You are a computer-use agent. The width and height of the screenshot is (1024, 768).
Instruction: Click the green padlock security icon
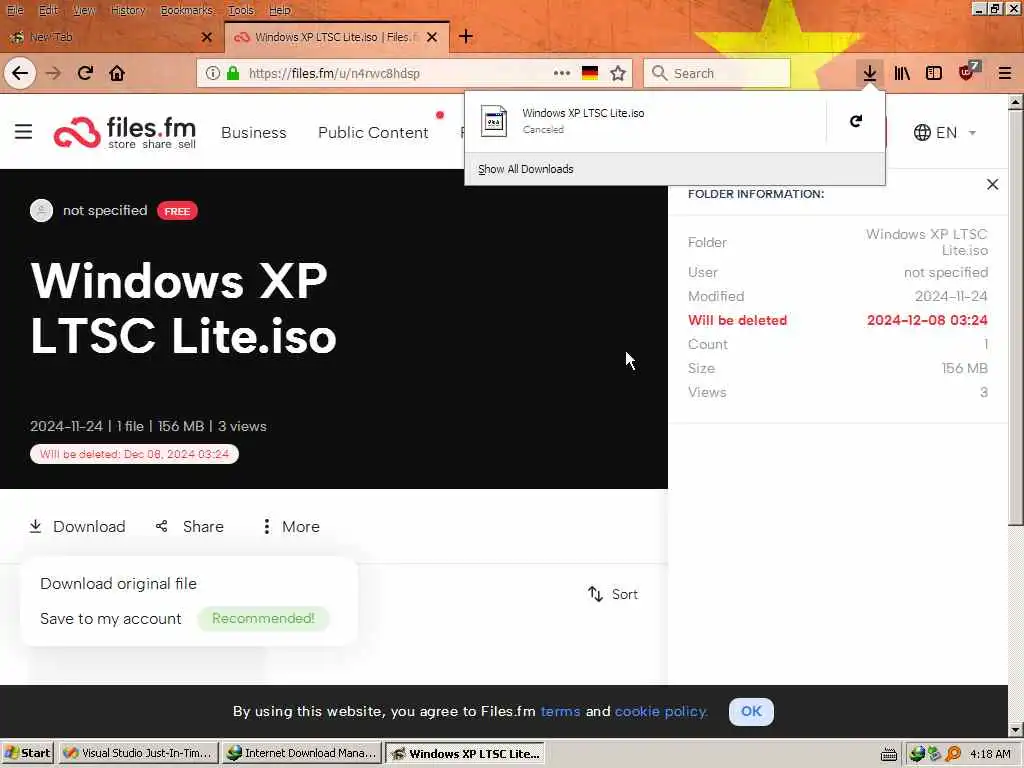click(233, 73)
